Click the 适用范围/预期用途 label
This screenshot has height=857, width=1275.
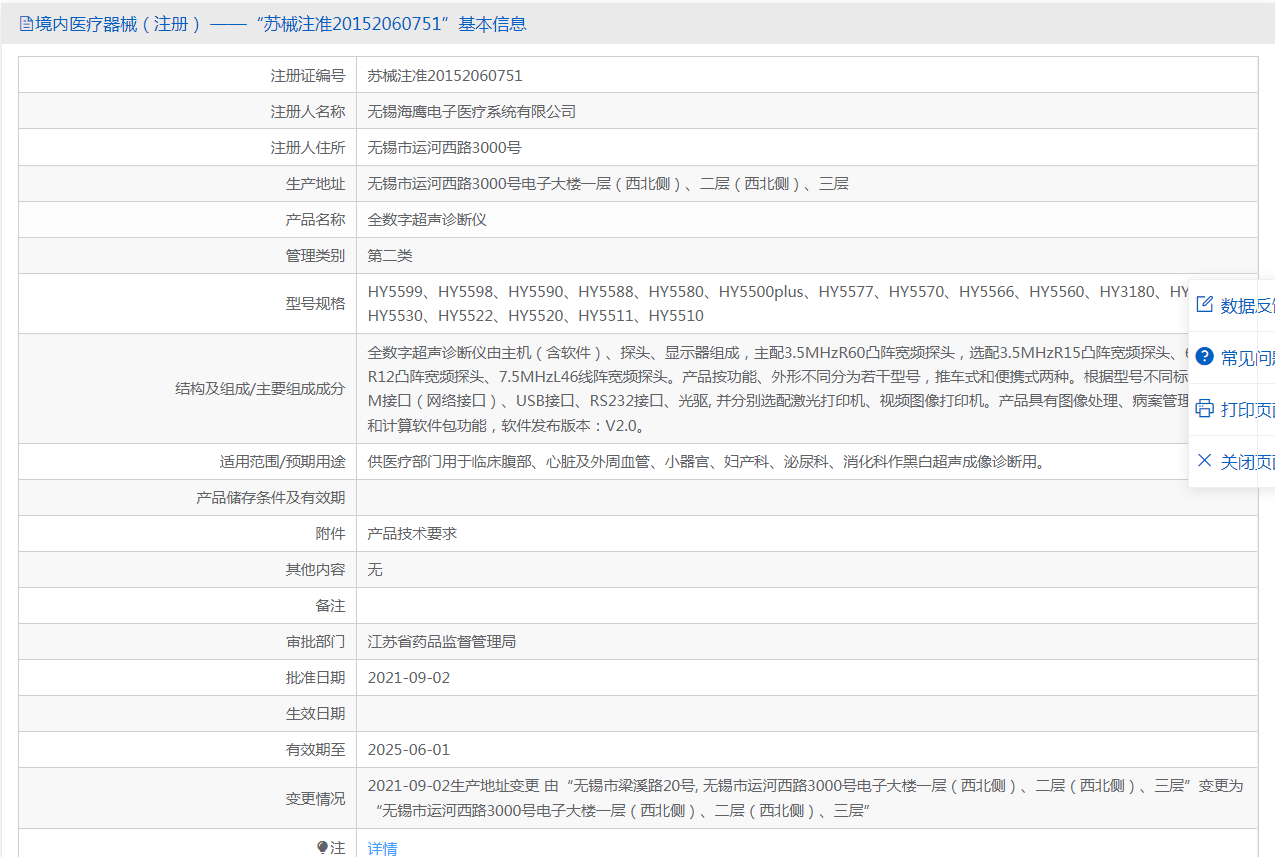point(283,461)
